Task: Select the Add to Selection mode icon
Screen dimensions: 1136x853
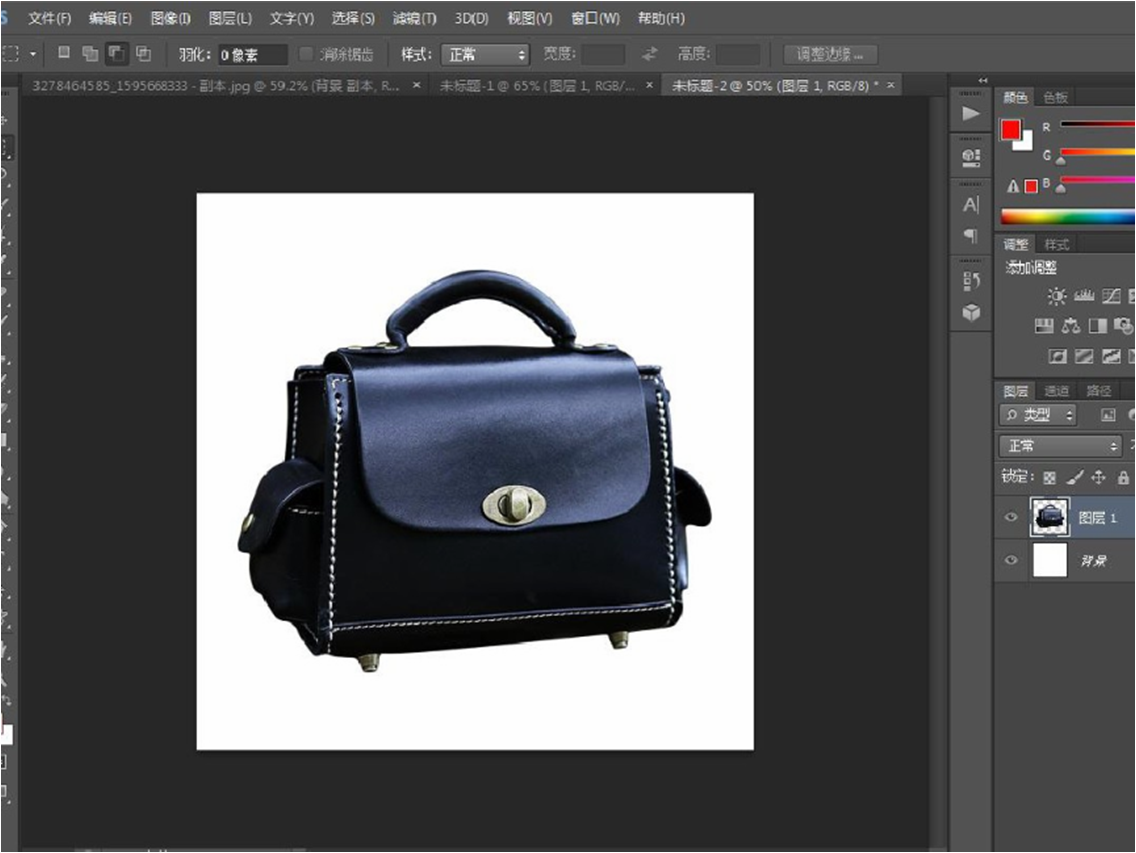Action: tap(90, 53)
